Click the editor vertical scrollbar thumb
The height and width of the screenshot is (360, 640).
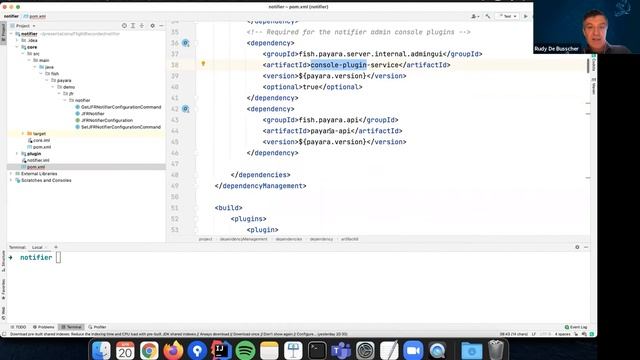pyautogui.click(x=588, y=66)
